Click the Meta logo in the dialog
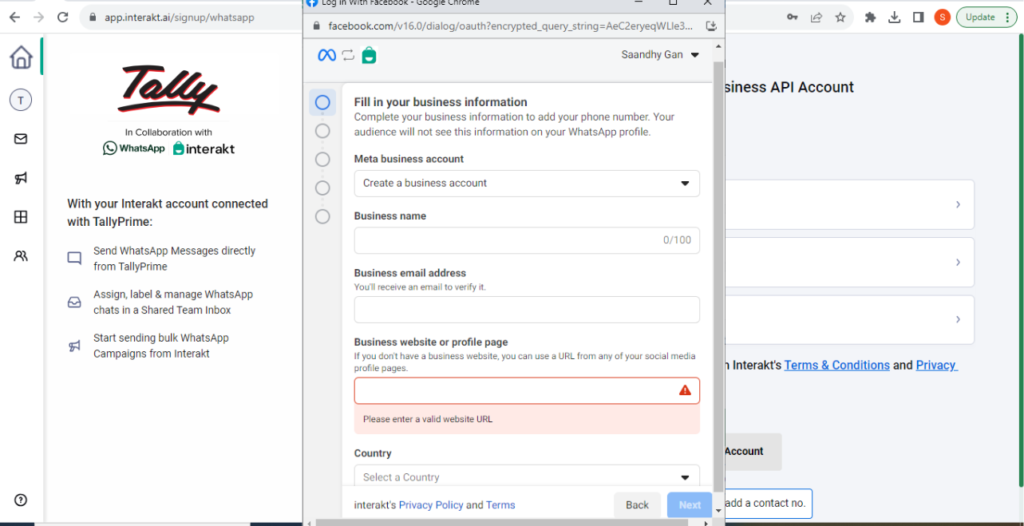 click(x=327, y=56)
